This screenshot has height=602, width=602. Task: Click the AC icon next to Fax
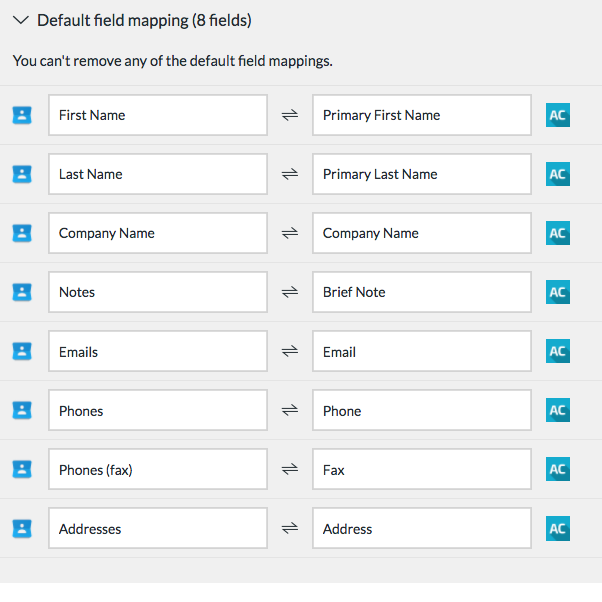(x=558, y=469)
